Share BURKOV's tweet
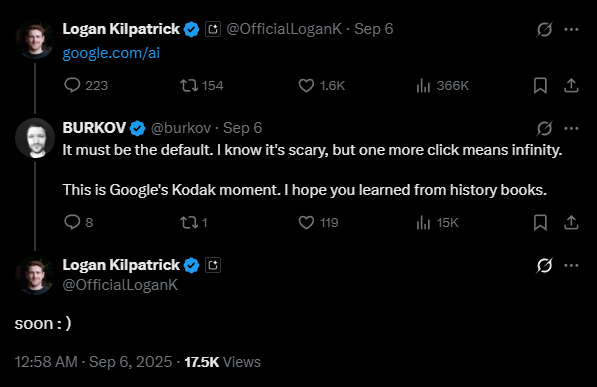 (x=571, y=222)
